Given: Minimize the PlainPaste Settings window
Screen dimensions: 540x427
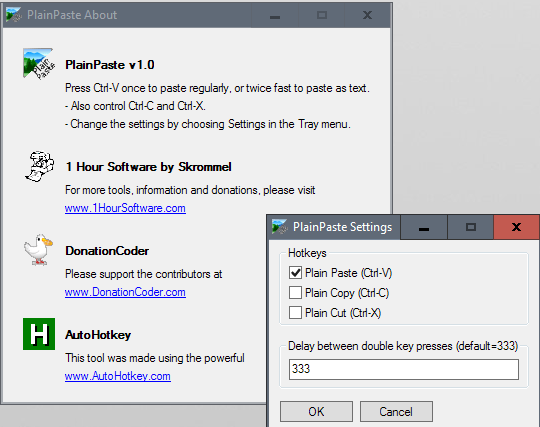Looking at the screenshot, I should (424, 227).
